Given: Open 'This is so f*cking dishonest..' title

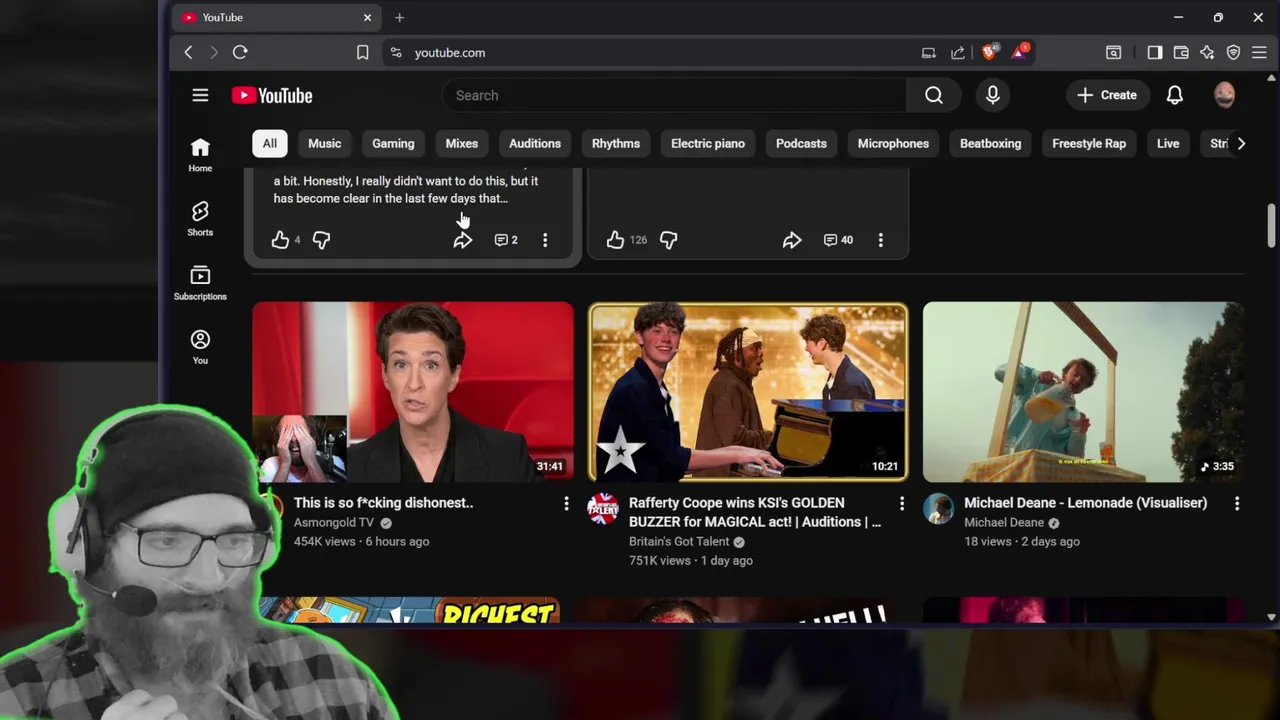Looking at the screenshot, I should (384, 503).
